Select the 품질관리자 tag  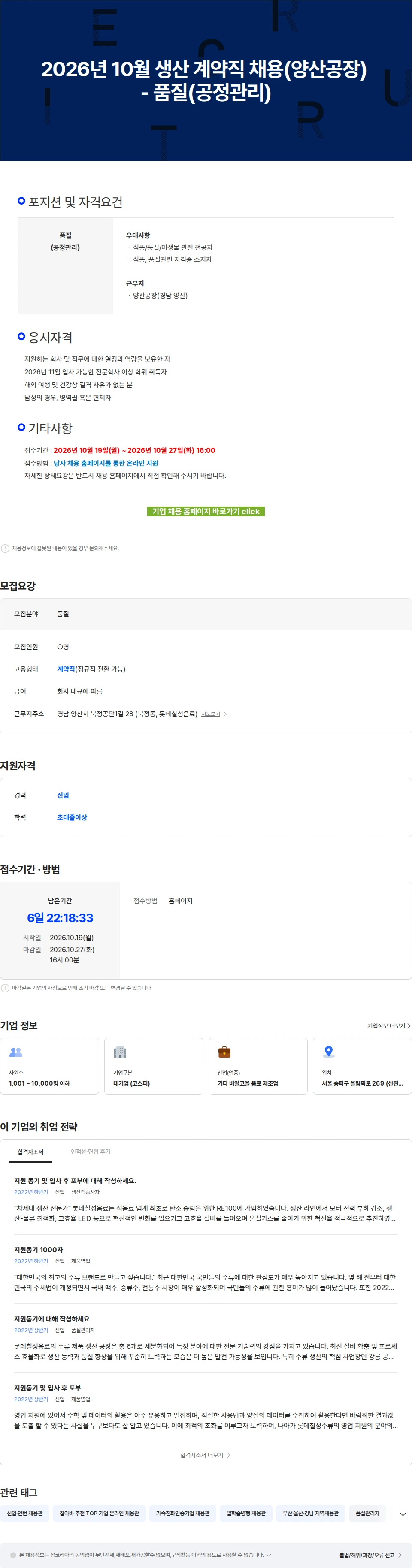pos(367,1513)
